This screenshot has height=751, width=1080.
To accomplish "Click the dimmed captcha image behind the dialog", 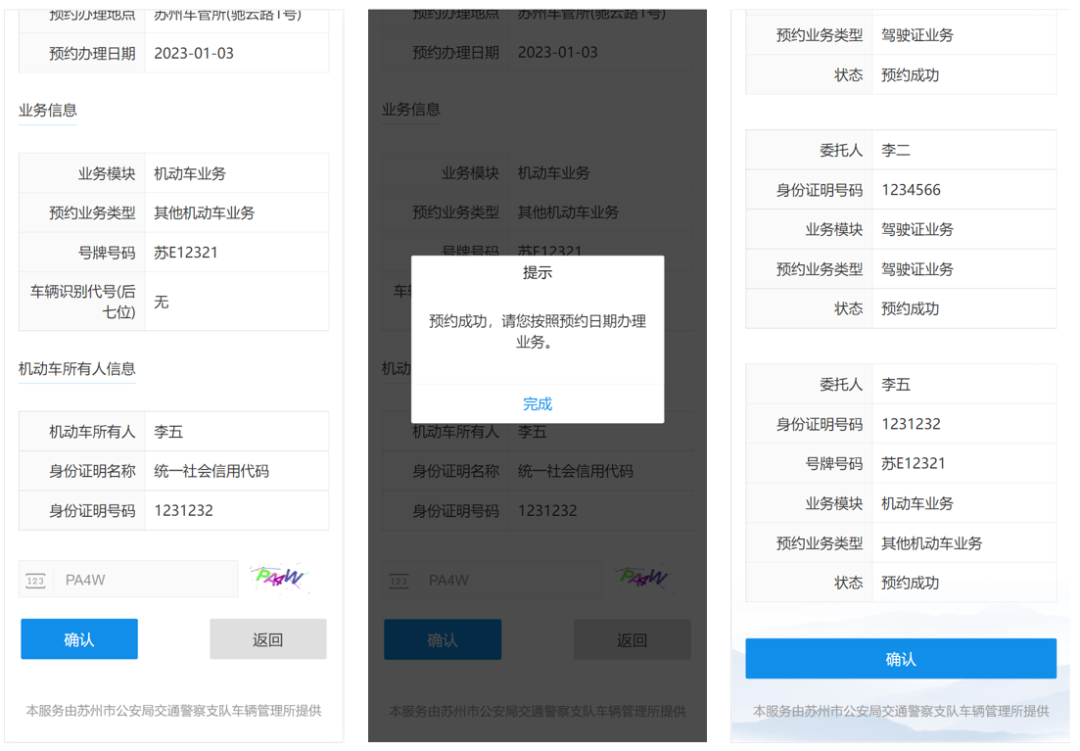I will (x=642, y=578).
